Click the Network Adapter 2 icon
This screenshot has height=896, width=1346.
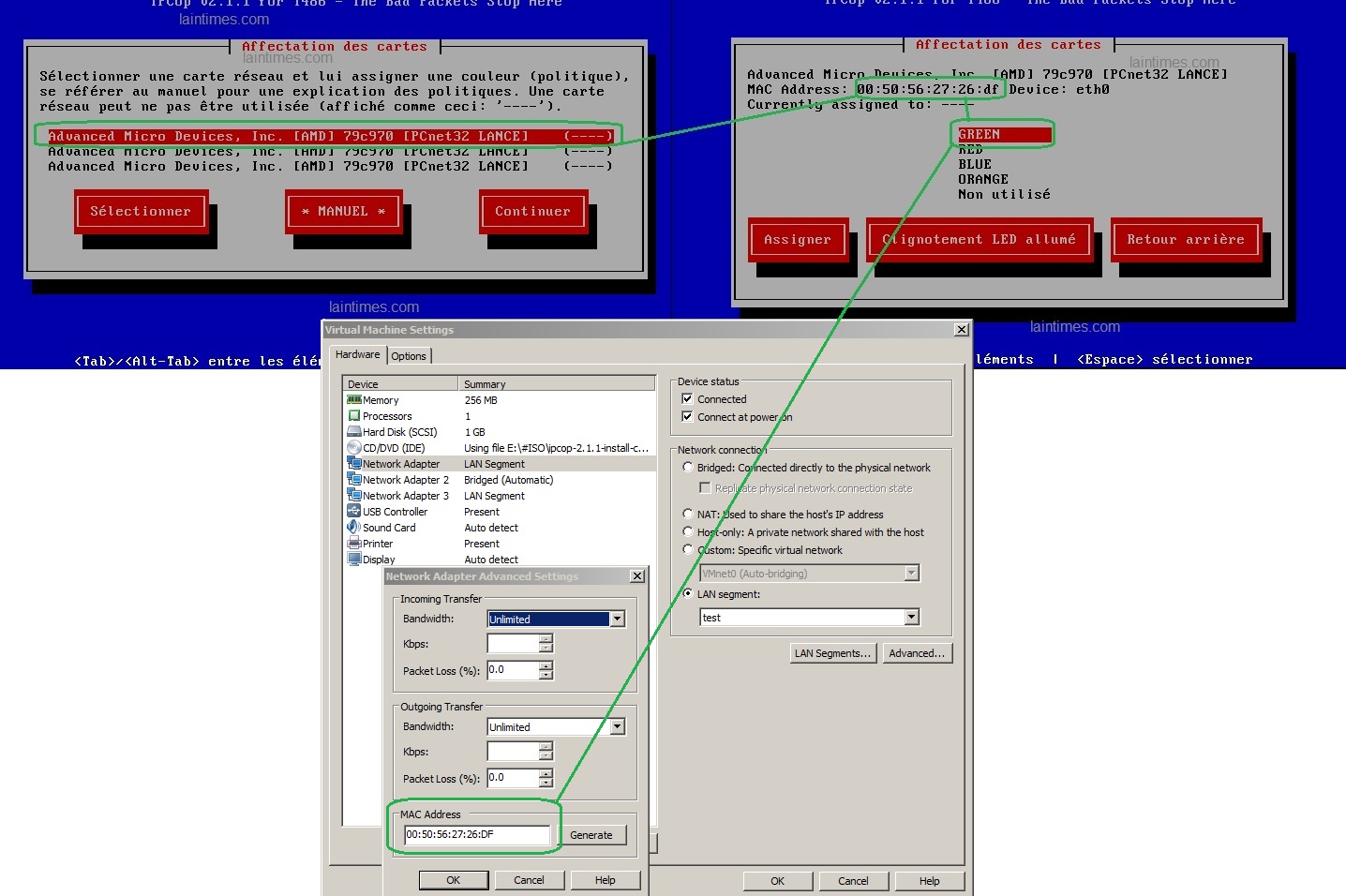(x=354, y=480)
